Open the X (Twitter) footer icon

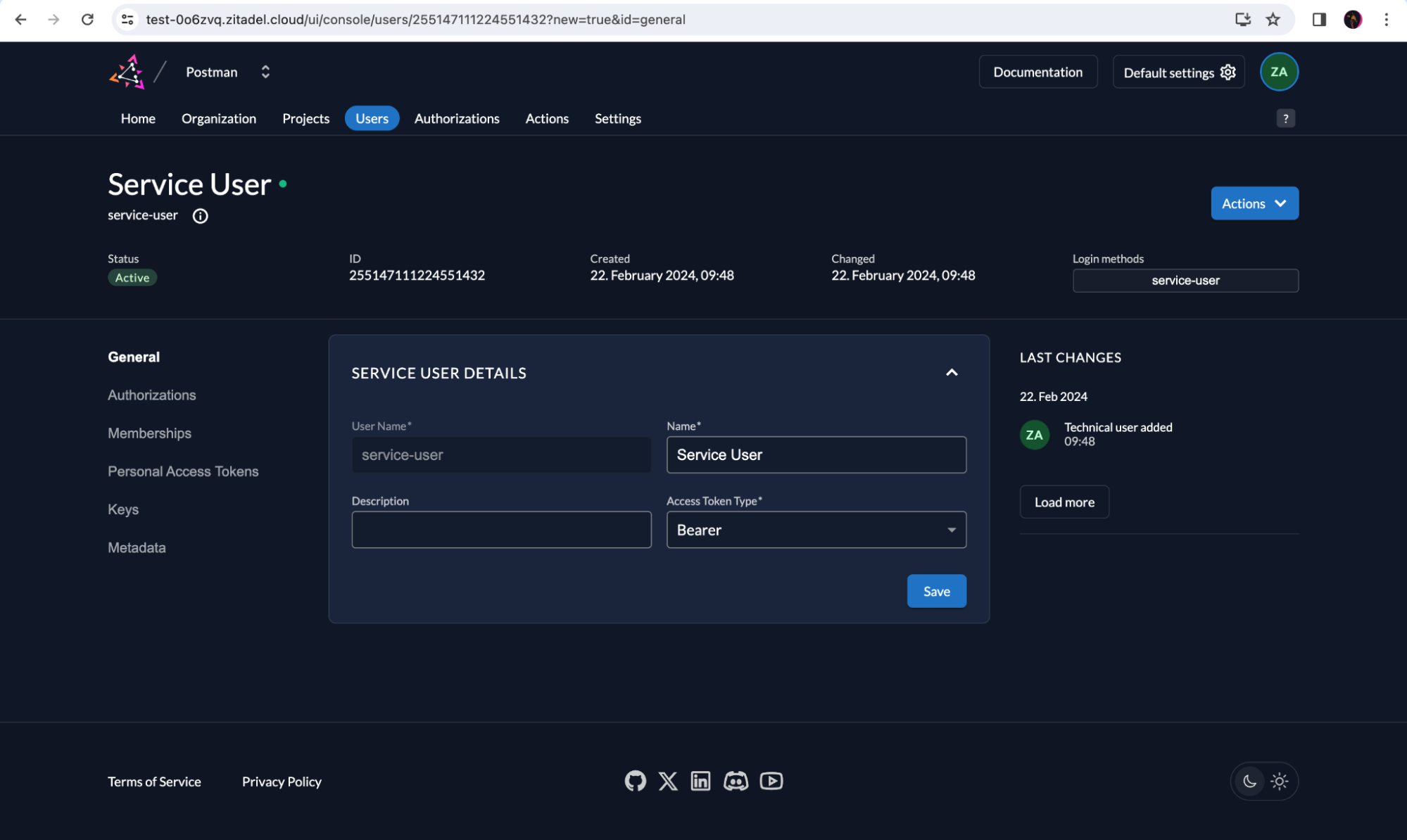coord(668,781)
